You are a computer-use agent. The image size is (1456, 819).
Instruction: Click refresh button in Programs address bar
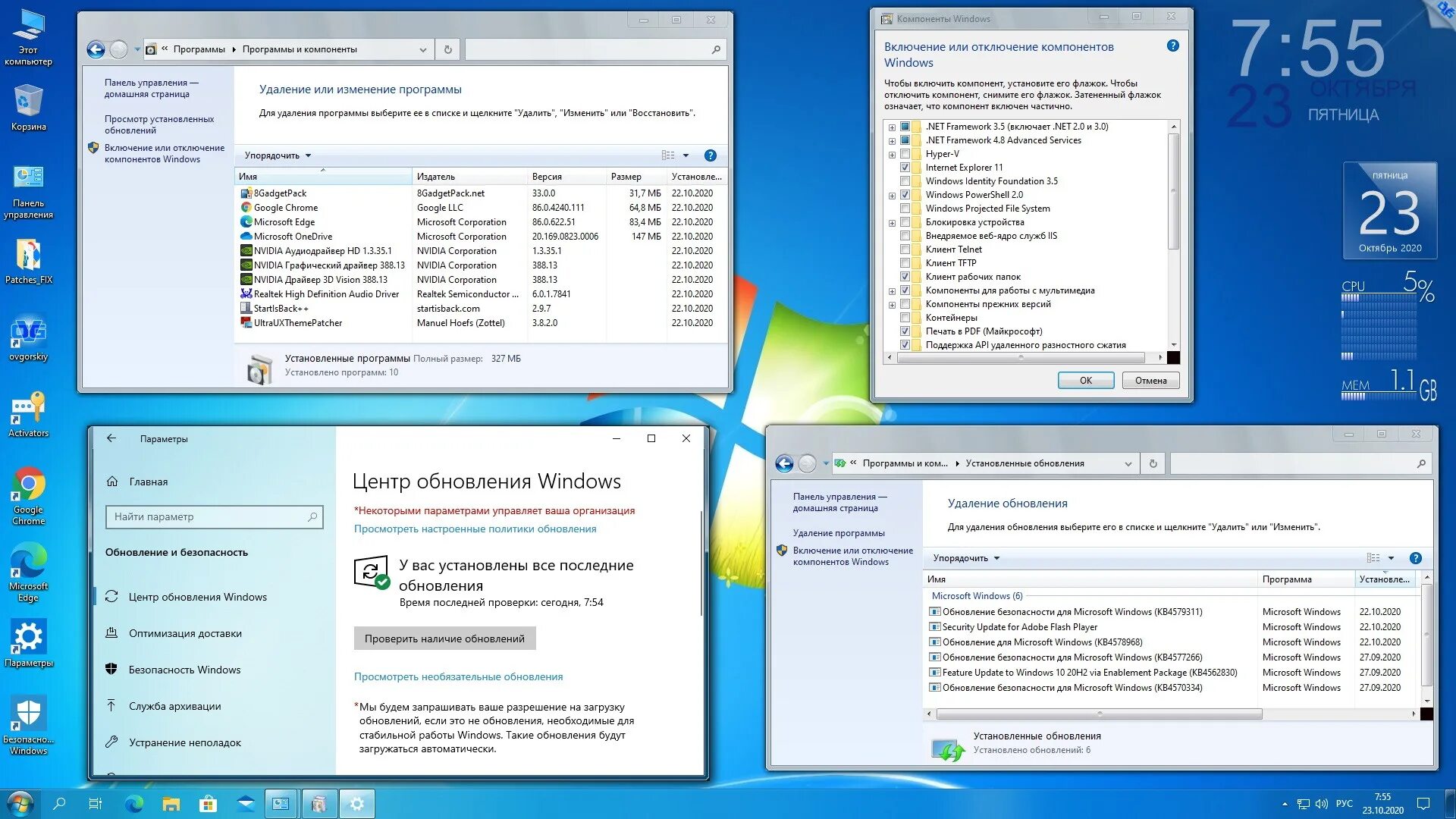[x=448, y=49]
